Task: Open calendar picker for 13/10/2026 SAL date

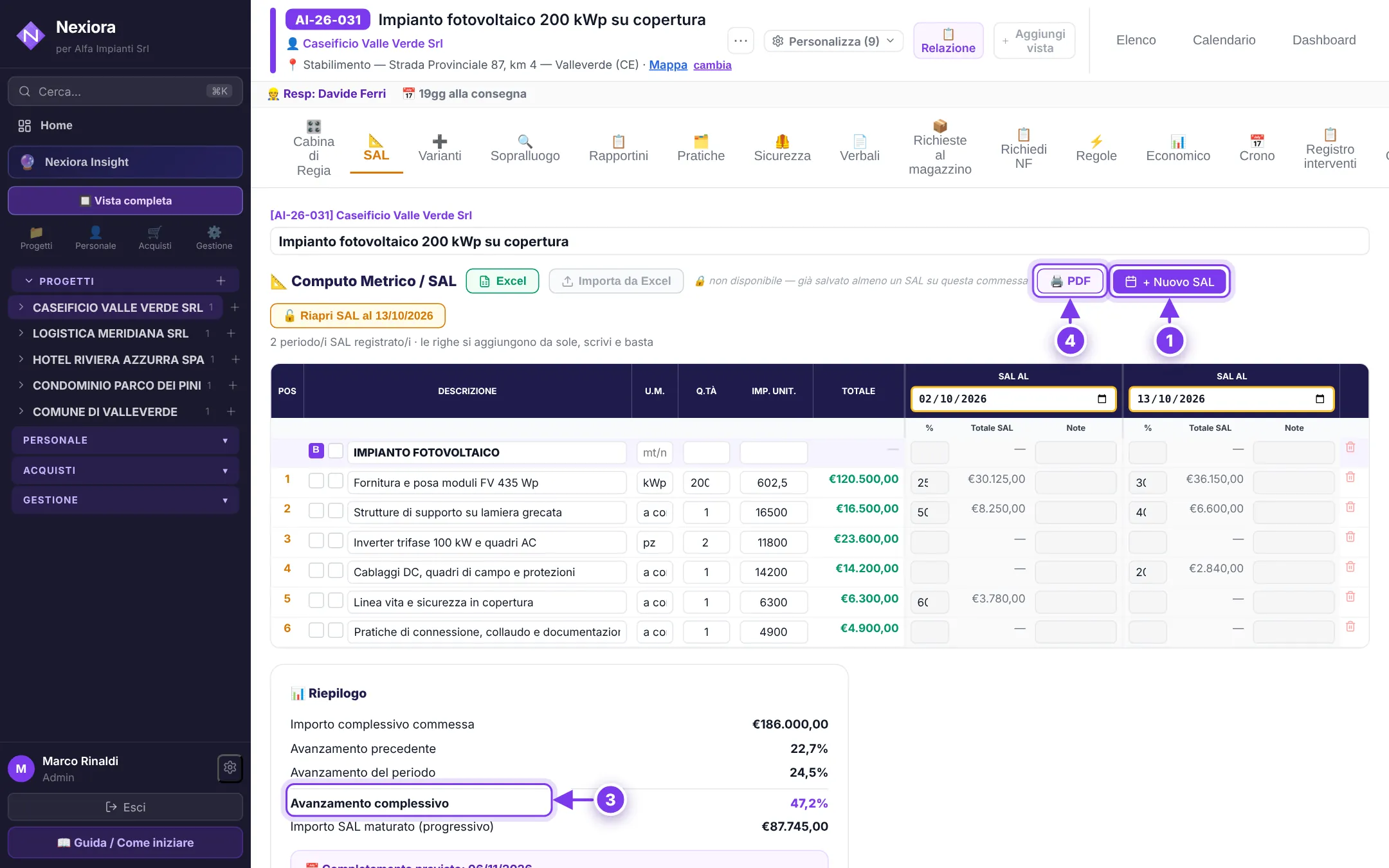Action: coord(1320,399)
